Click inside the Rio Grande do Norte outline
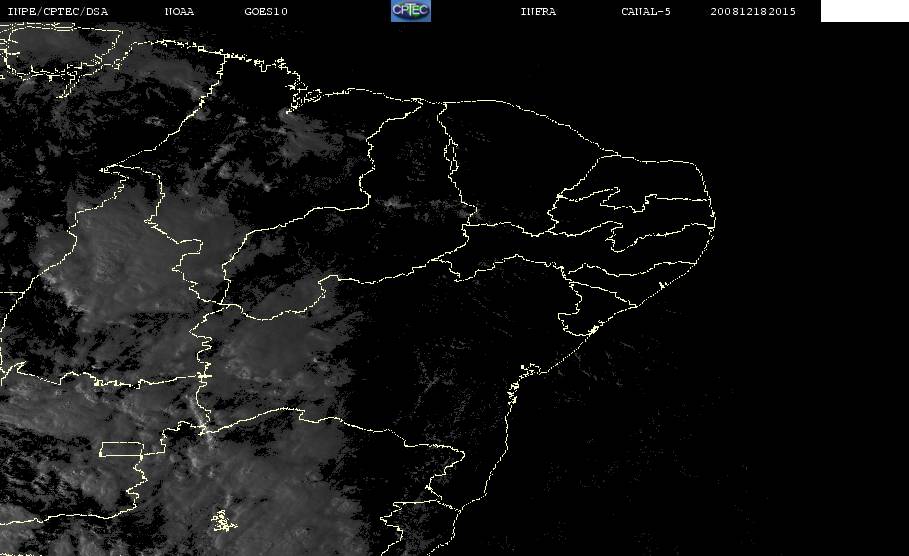Screen dimensions: 909x556 point(667,179)
